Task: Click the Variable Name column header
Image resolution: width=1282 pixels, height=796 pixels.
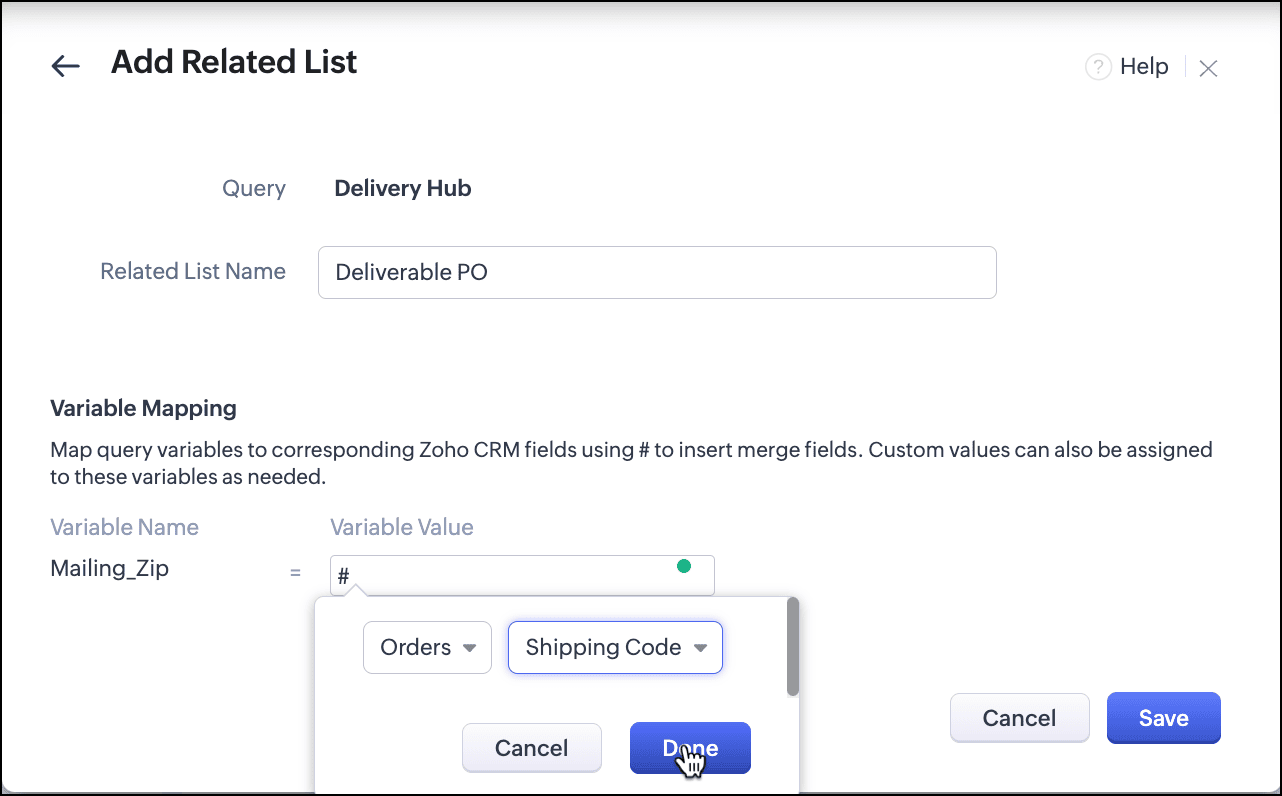Action: [x=124, y=527]
